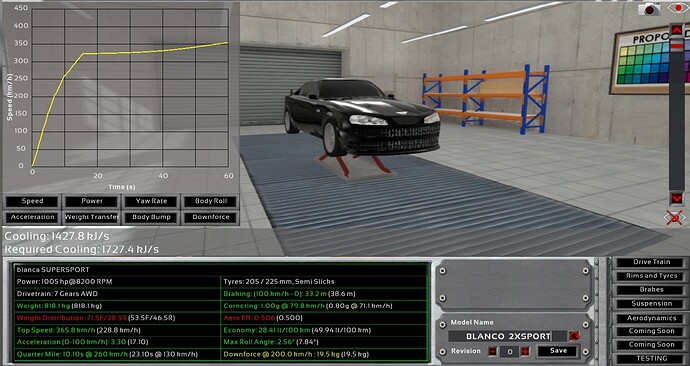This screenshot has width=690, height=366.
Task: Decrease revision with the minus button
Action: pyautogui.click(x=492, y=351)
